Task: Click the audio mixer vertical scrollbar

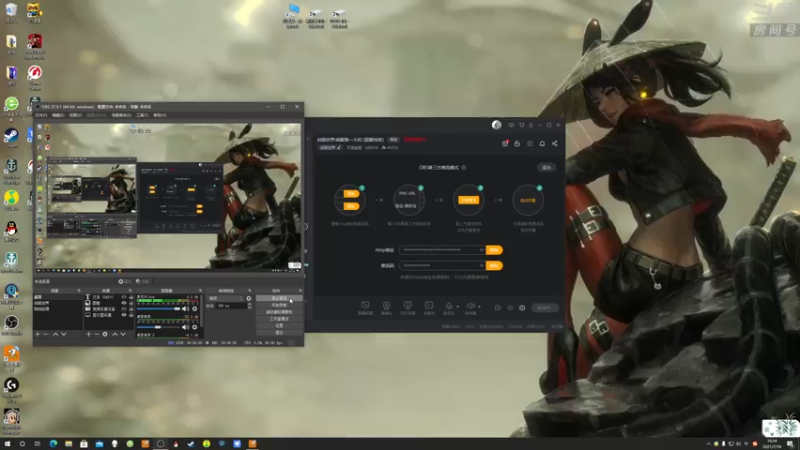Action: coord(202,311)
